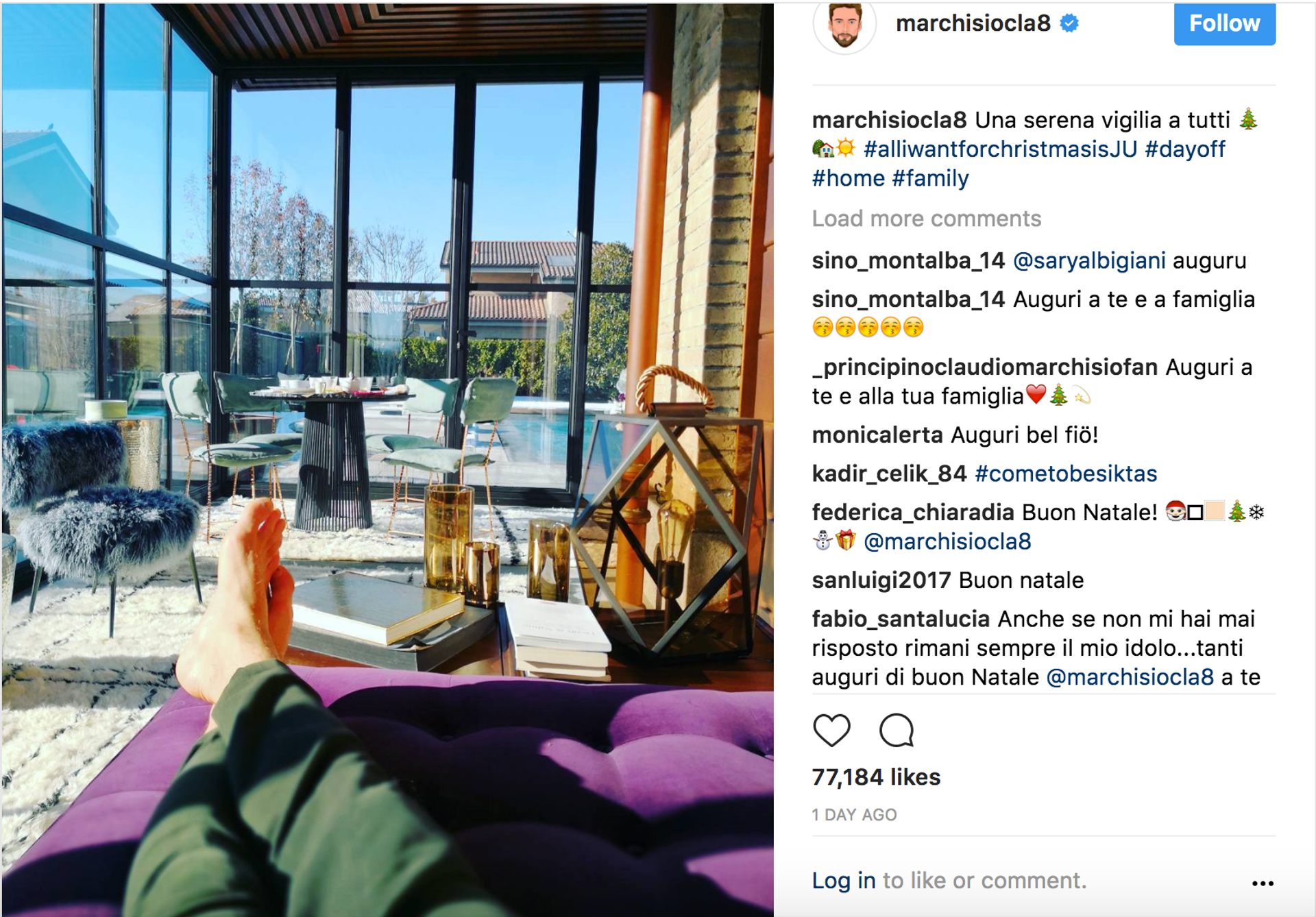Image resolution: width=1316 pixels, height=917 pixels.
Task: Open the comment speech bubble icon
Action: tap(897, 730)
